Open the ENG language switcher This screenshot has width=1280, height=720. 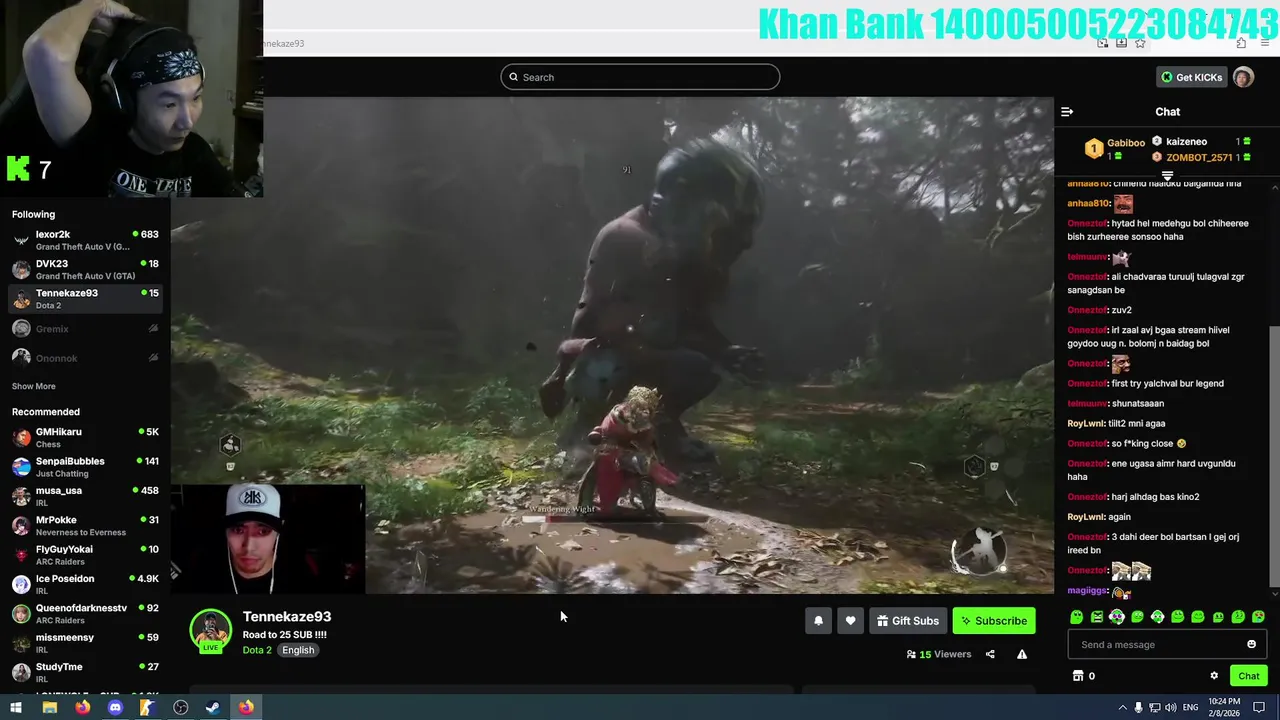[x=1191, y=707]
